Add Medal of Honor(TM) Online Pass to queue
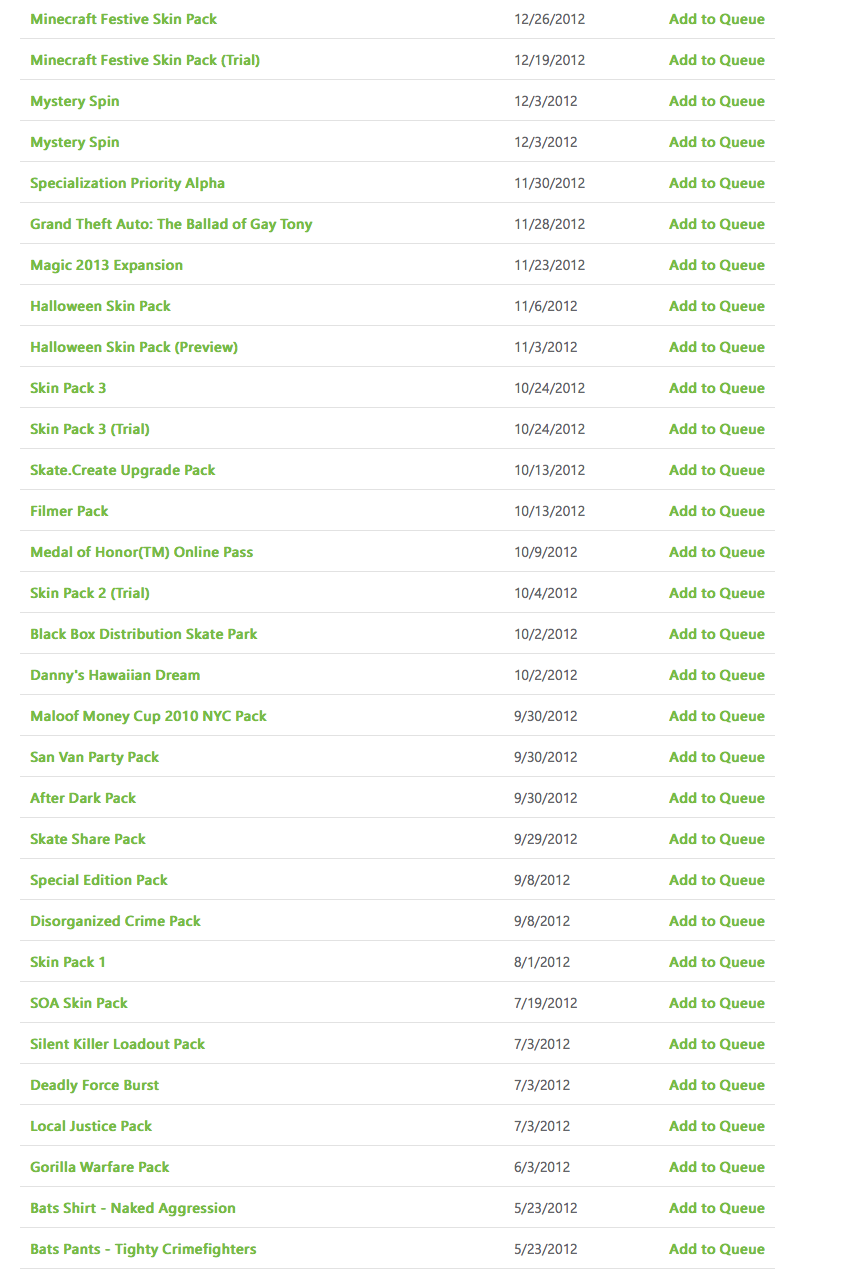The image size is (846, 1275). point(717,552)
